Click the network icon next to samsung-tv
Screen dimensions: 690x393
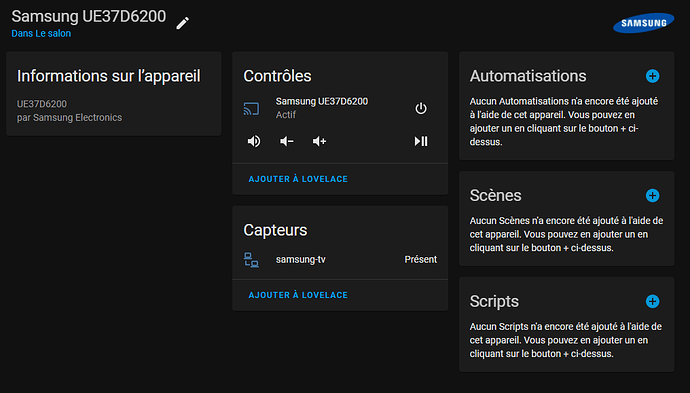point(251,260)
